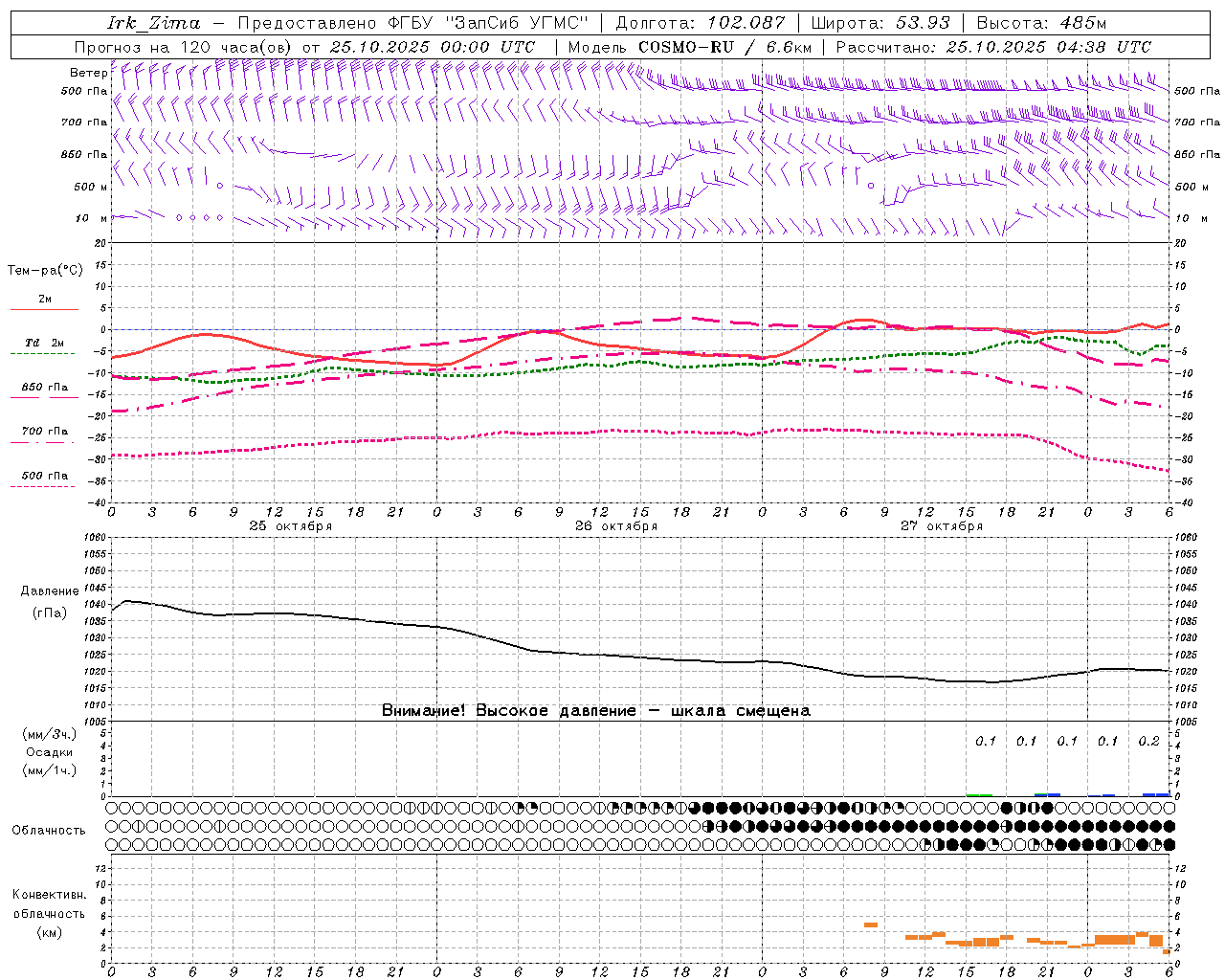The height and width of the screenshot is (980, 1225).
Task: Select the 850 гПа temperature legend entry
Action: (x=45, y=388)
